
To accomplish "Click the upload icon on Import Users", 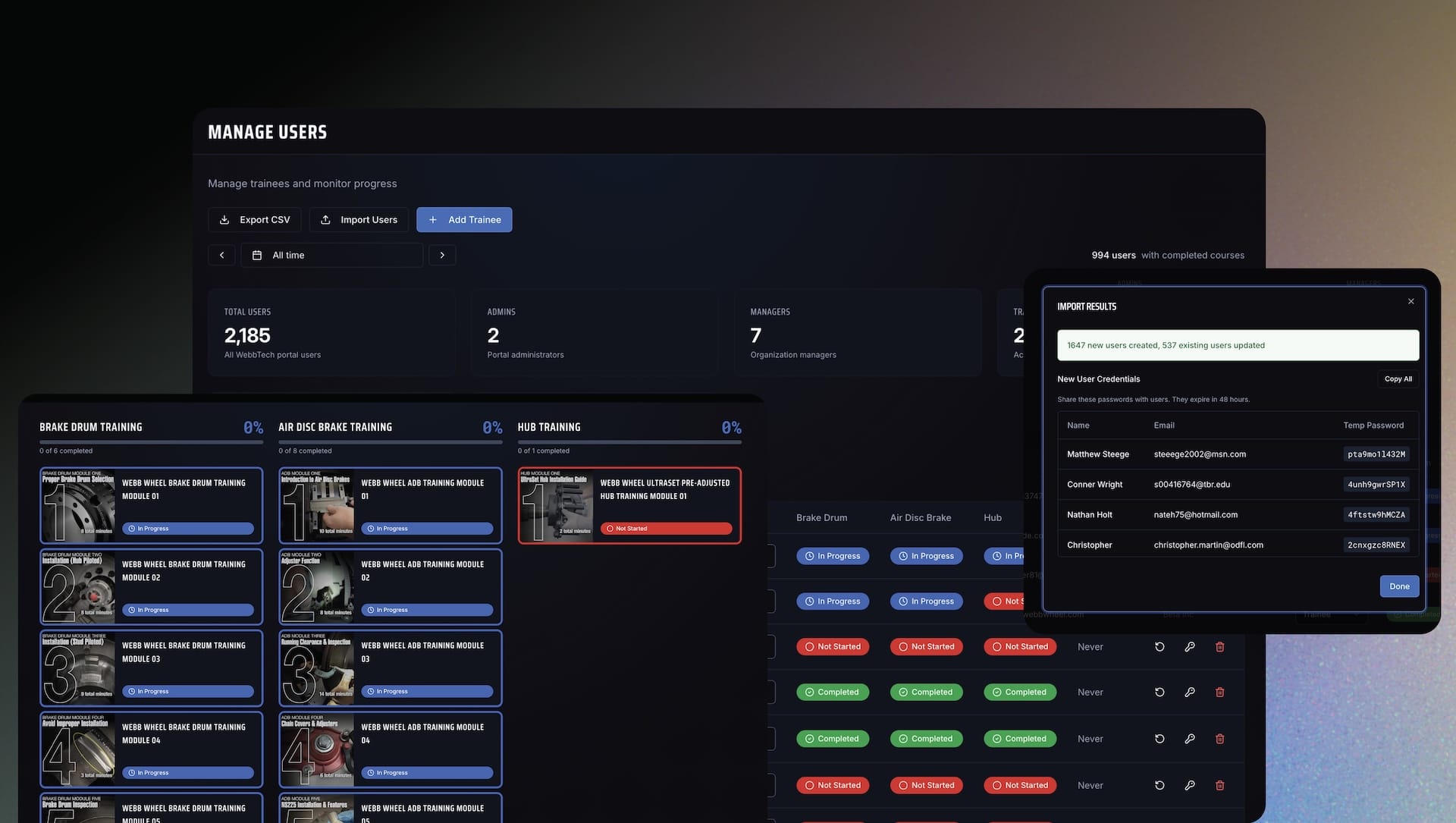I will click(327, 219).
